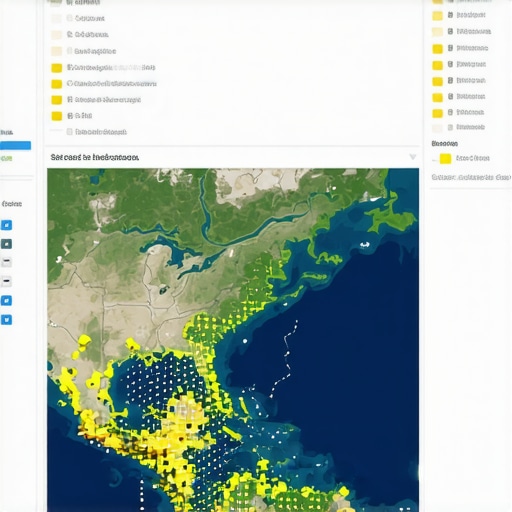This screenshot has height=512, width=512.
Task: Click the bold section heading in right panel
Action: pos(445,144)
